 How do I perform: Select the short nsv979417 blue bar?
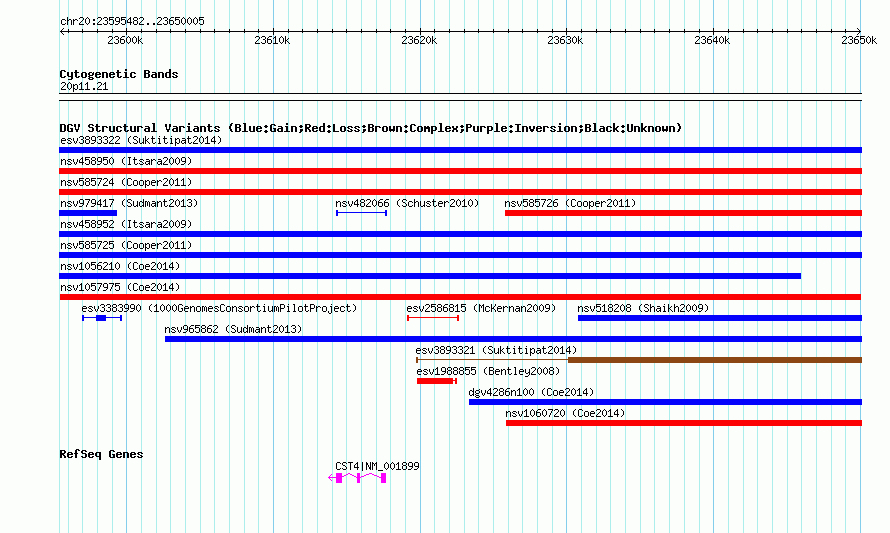[x=88, y=213]
